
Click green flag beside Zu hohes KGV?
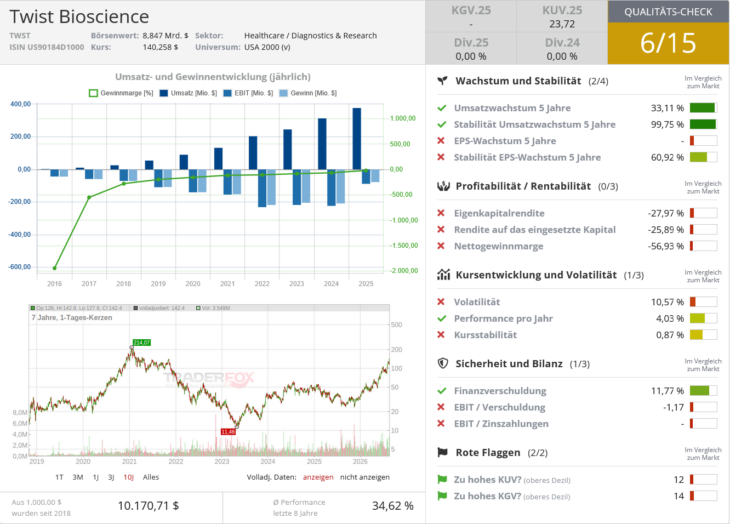pos(442,496)
